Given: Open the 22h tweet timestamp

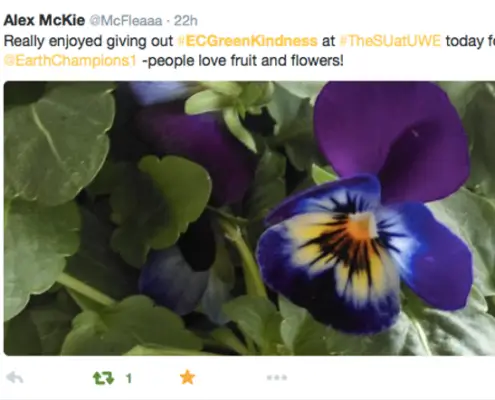Looking at the screenshot, I should (186, 21).
